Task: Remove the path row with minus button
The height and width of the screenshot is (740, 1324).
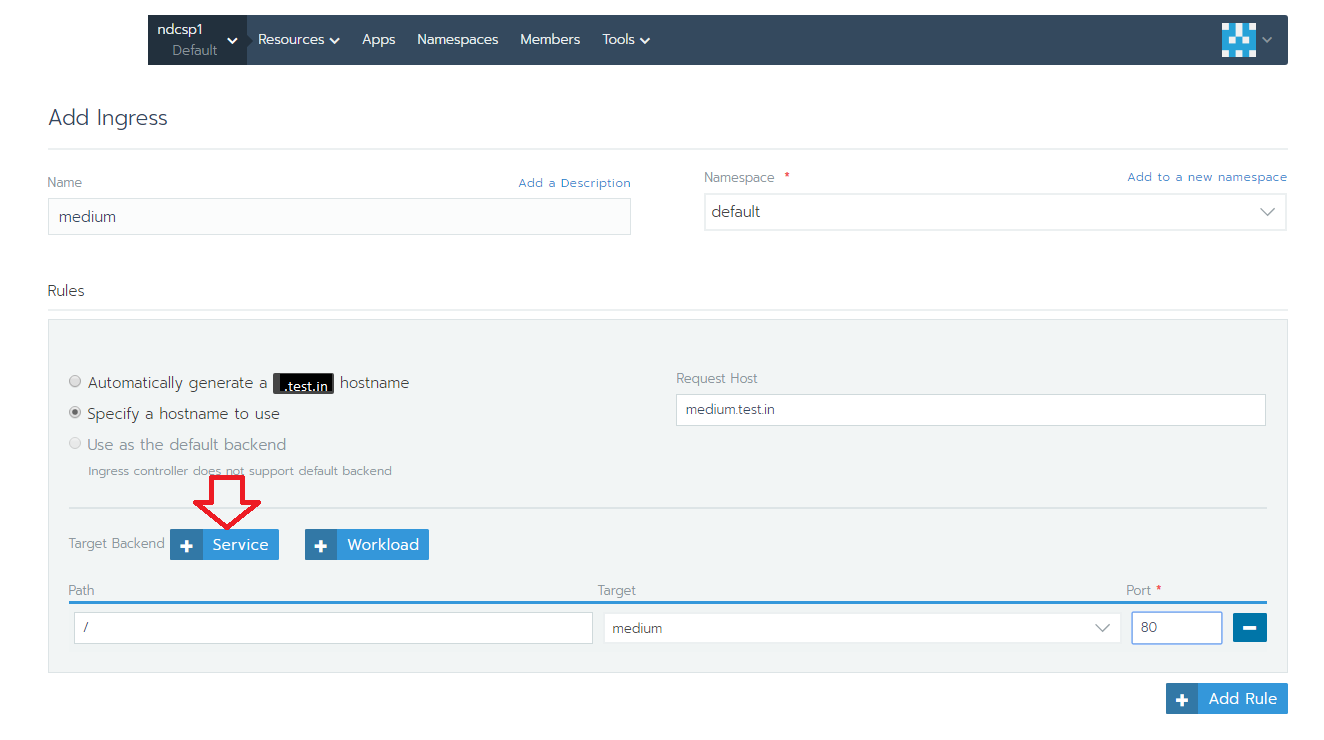Action: tap(1250, 628)
